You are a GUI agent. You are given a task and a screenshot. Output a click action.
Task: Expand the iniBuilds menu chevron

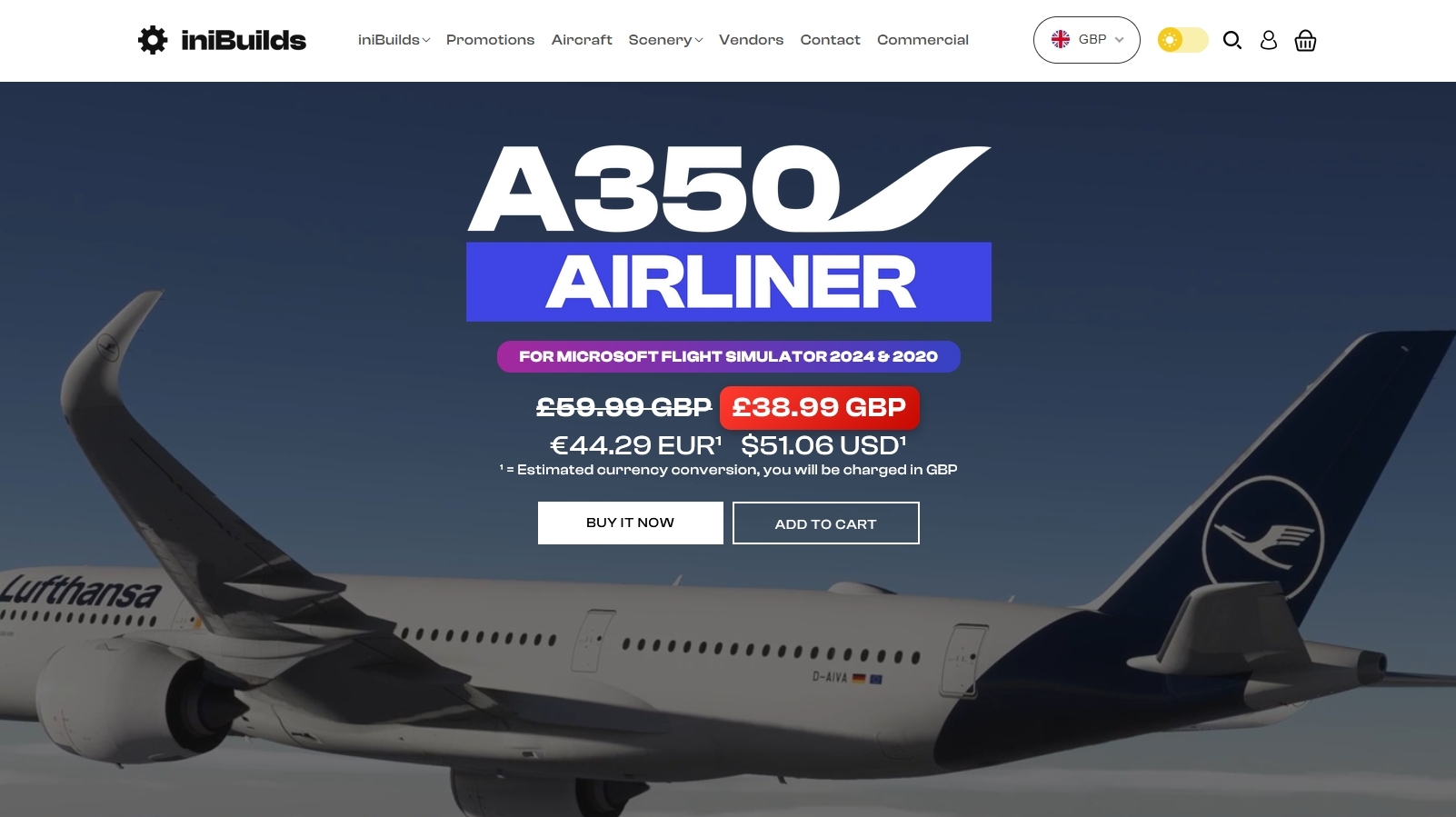pyautogui.click(x=426, y=40)
